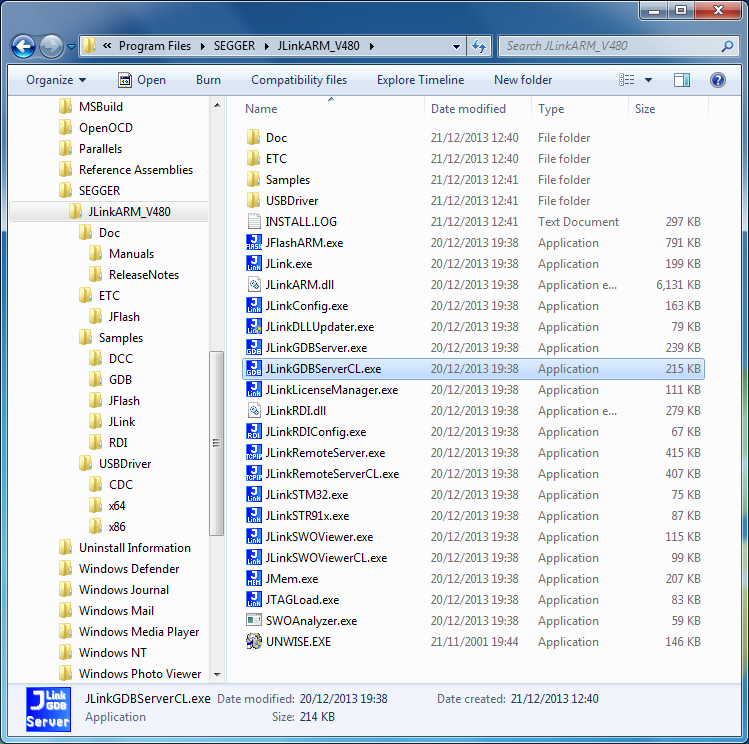
Task: Select the JLinkSWOViewerCL.exe icon
Action: pos(254,558)
